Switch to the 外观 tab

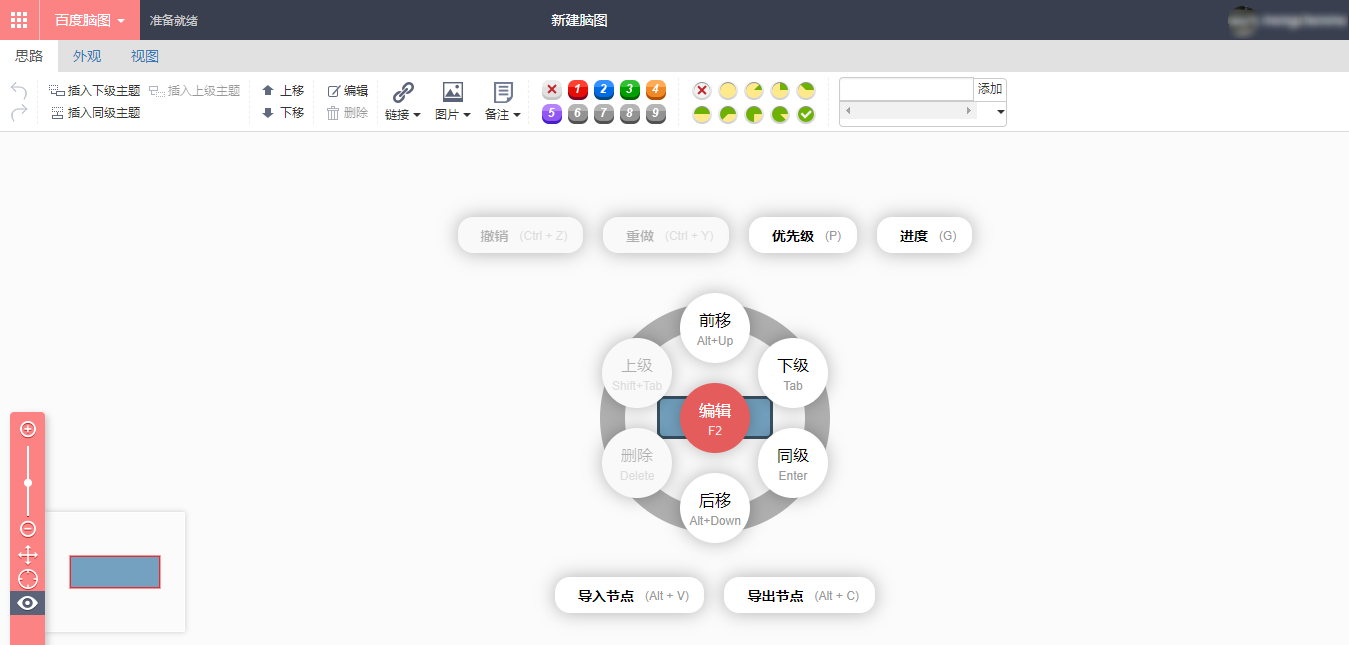(x=87, y=56)
